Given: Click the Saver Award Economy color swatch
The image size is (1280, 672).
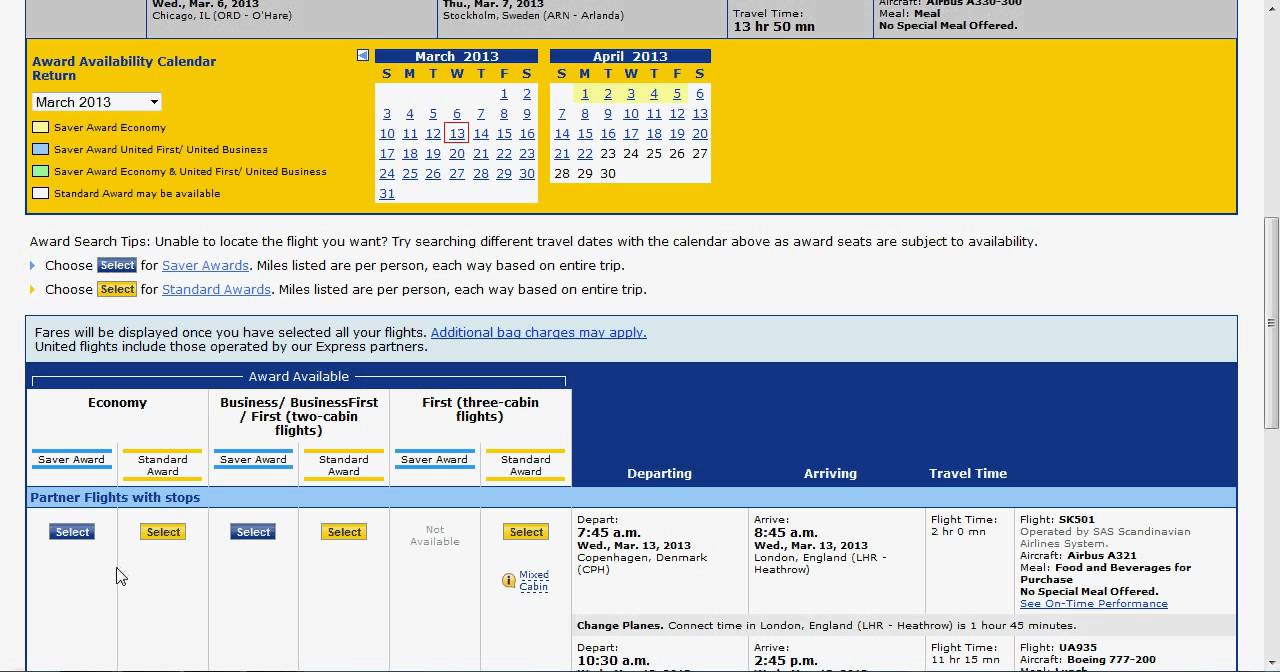Looking at the screenshot, I should click(40, 128).
